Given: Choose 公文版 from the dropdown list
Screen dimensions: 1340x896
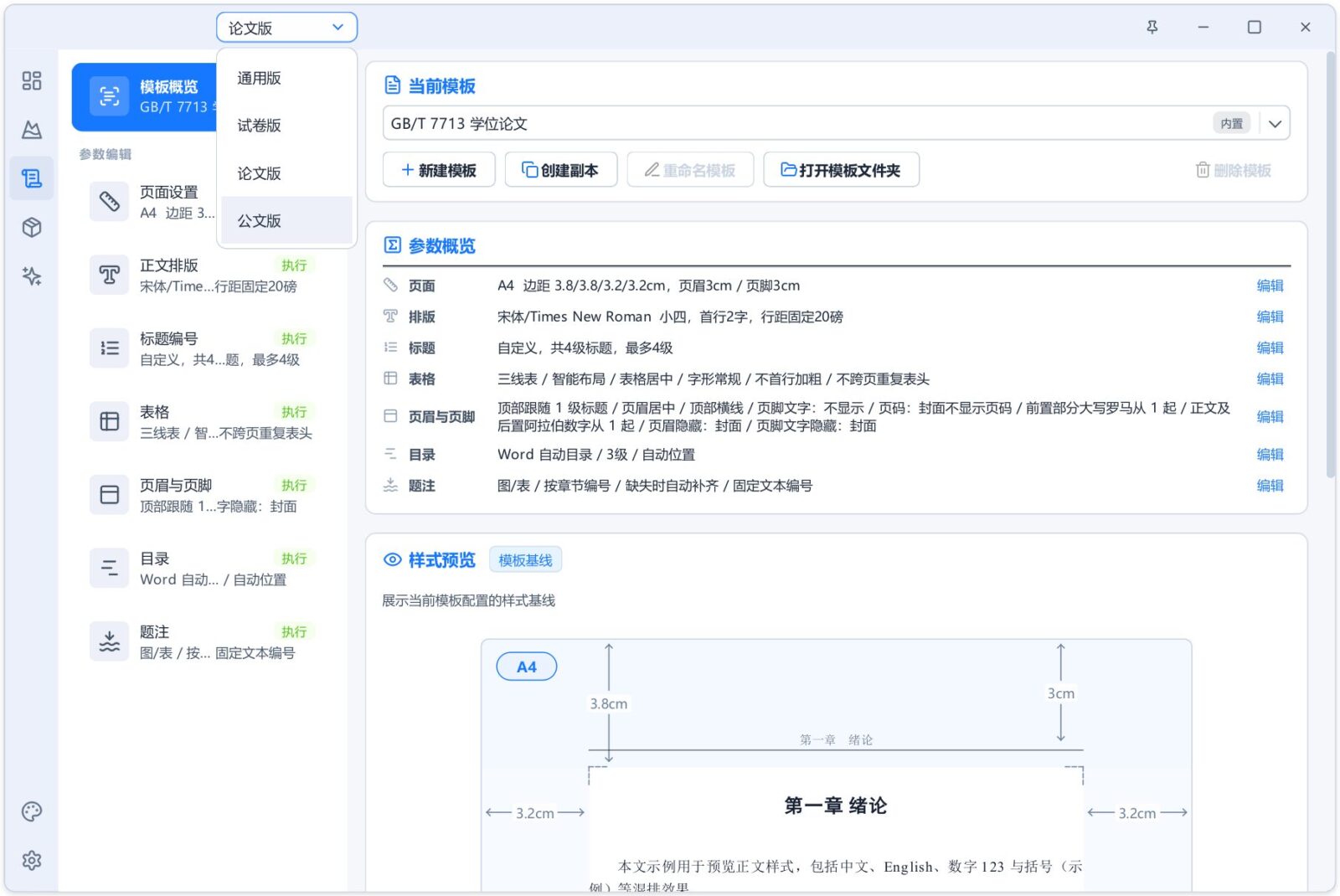Looking at the screenshot, I should coord(286,221).
